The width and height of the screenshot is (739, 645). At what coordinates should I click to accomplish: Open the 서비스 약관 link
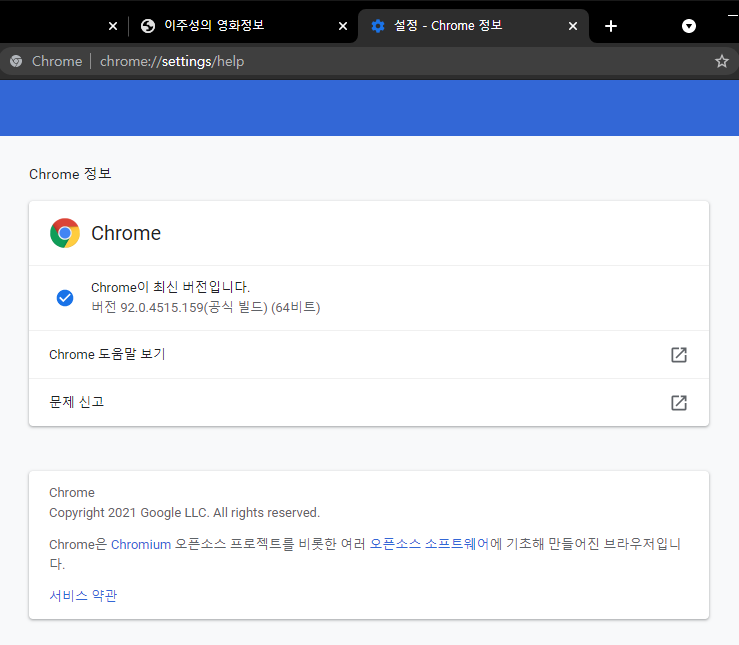[83, 596]
